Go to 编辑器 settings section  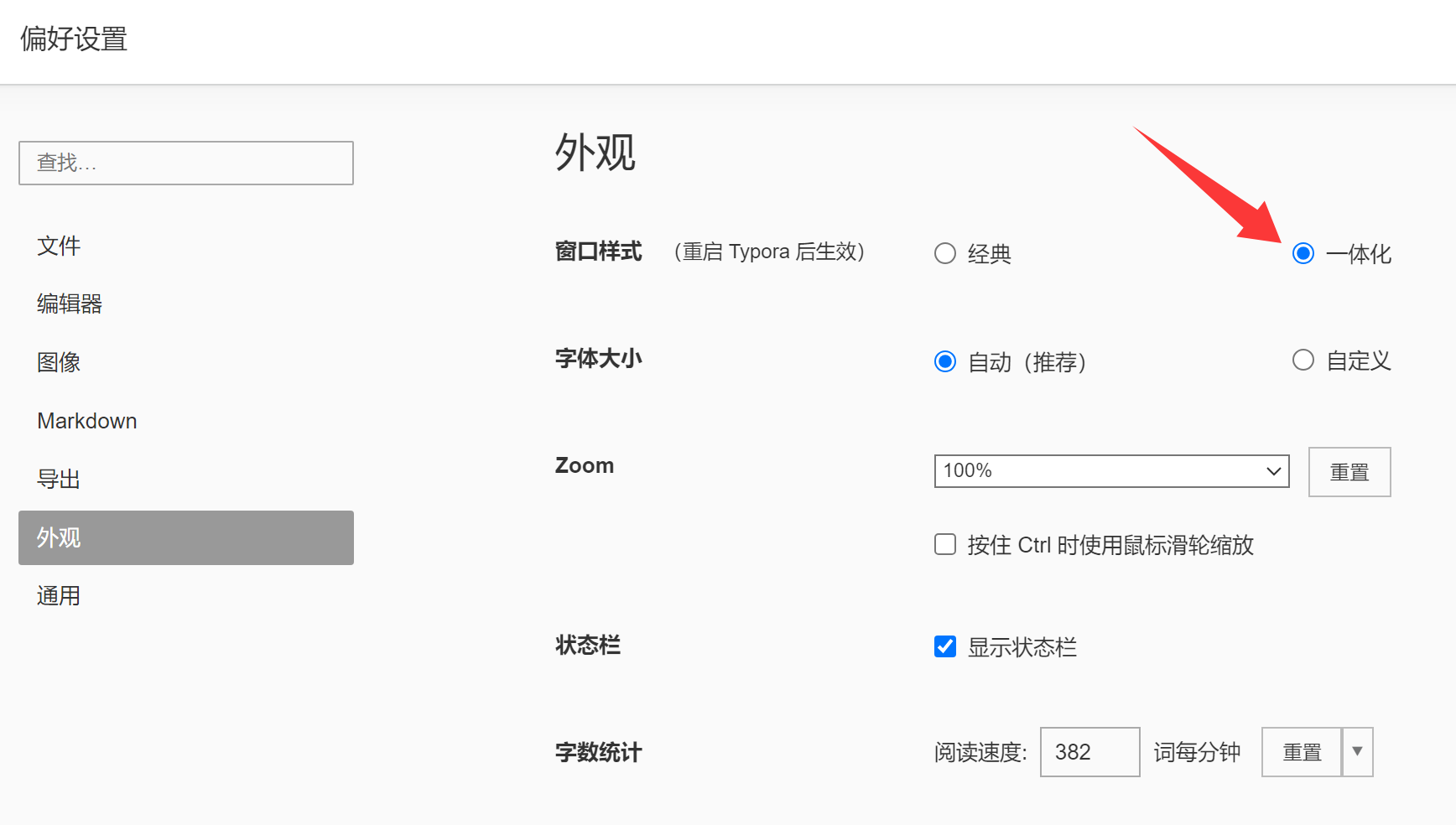pyautogui.click(x=70, y=304)
